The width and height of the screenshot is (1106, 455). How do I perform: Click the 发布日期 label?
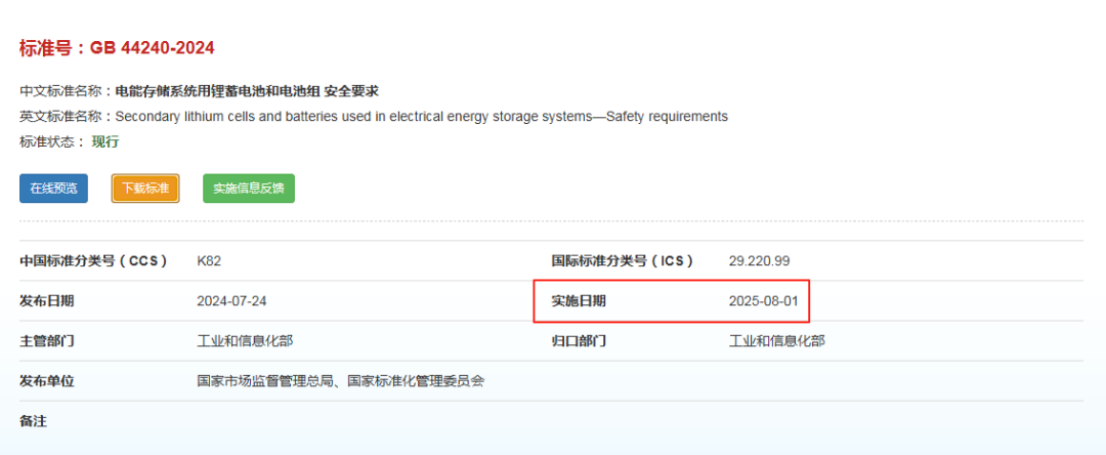(x=46, y=301)
